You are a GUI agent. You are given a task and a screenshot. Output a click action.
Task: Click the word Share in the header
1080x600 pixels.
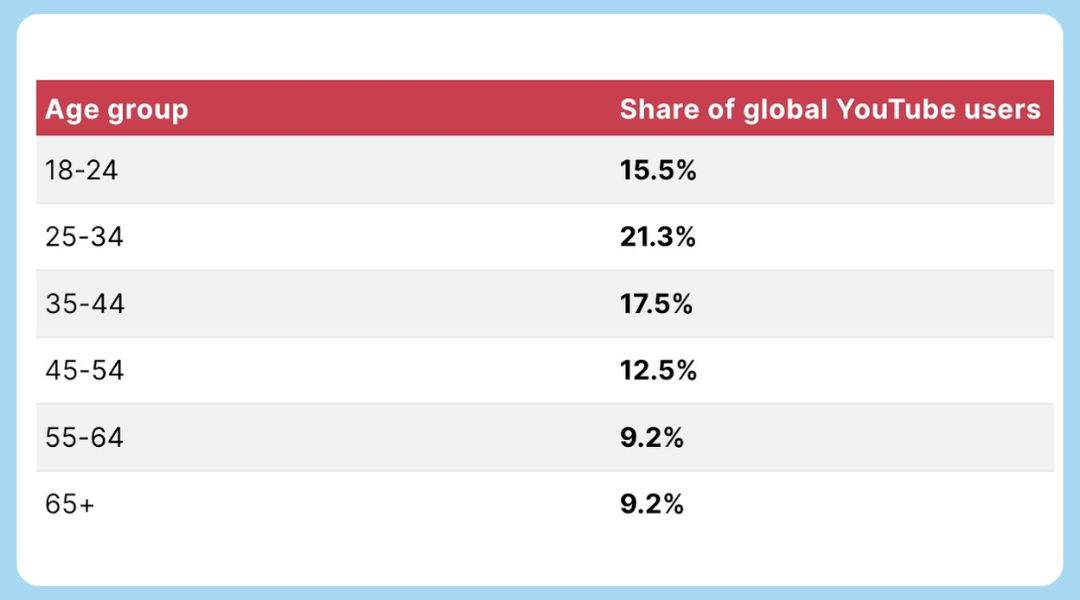click(658, 110)
